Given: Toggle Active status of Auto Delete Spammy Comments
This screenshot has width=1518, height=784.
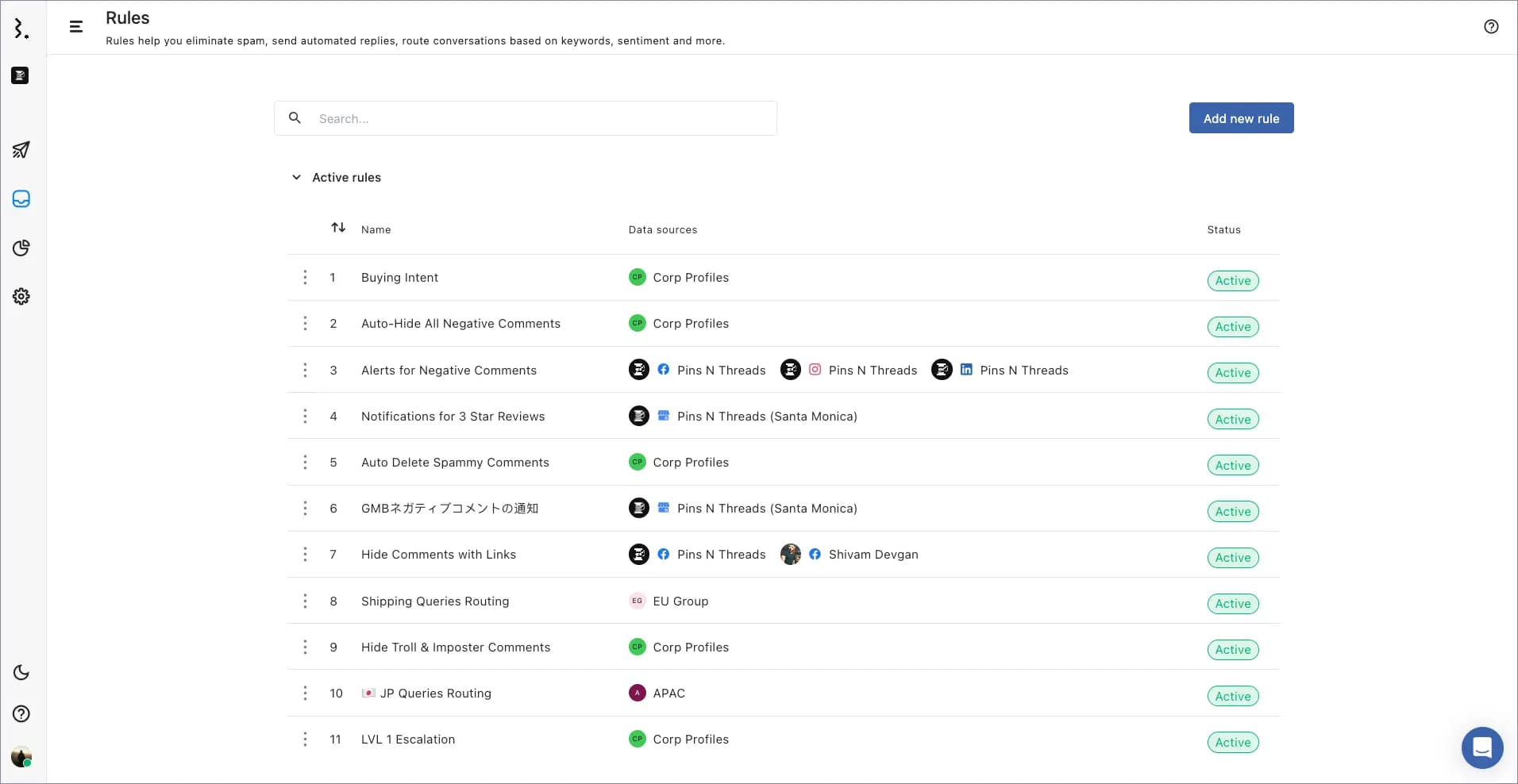Looking at the screenshot, I should pyautogui.click(x=1232, y=466).
